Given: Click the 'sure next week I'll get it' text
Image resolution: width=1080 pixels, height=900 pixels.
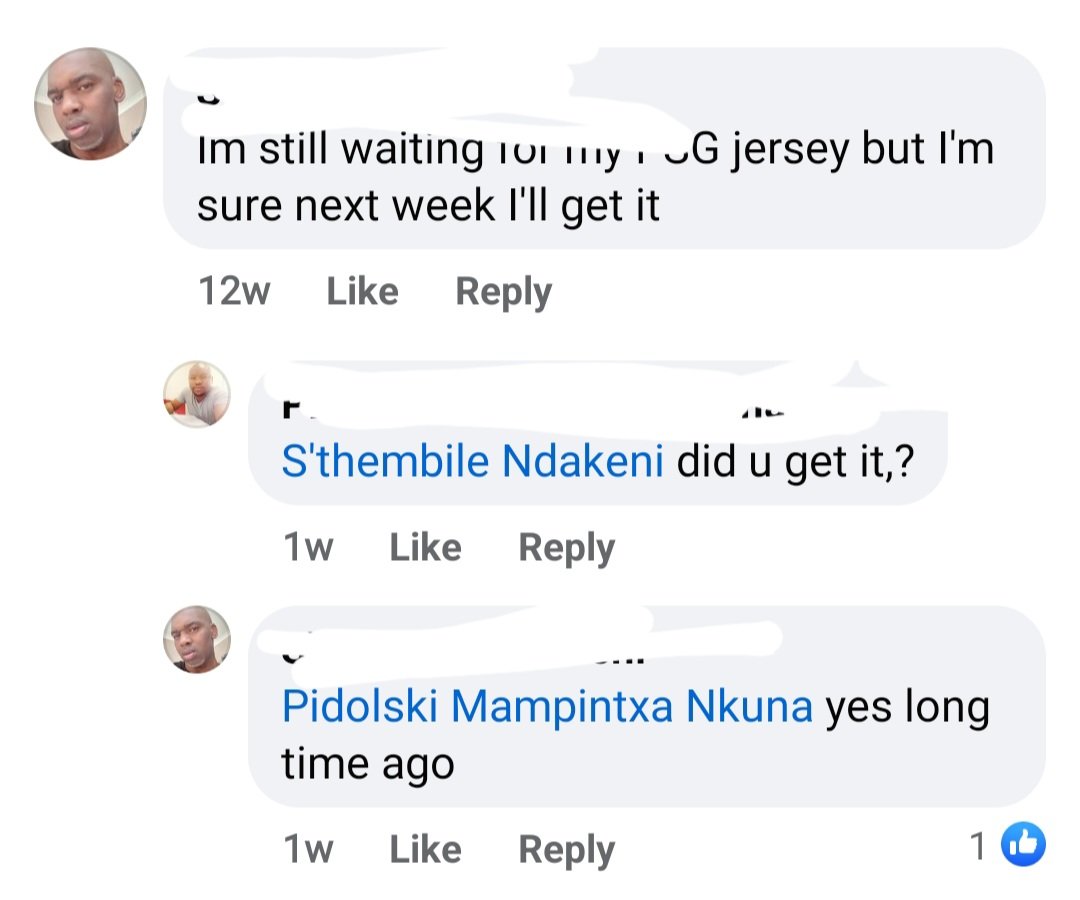Looking at the screenshot, I should coord(428,205).
